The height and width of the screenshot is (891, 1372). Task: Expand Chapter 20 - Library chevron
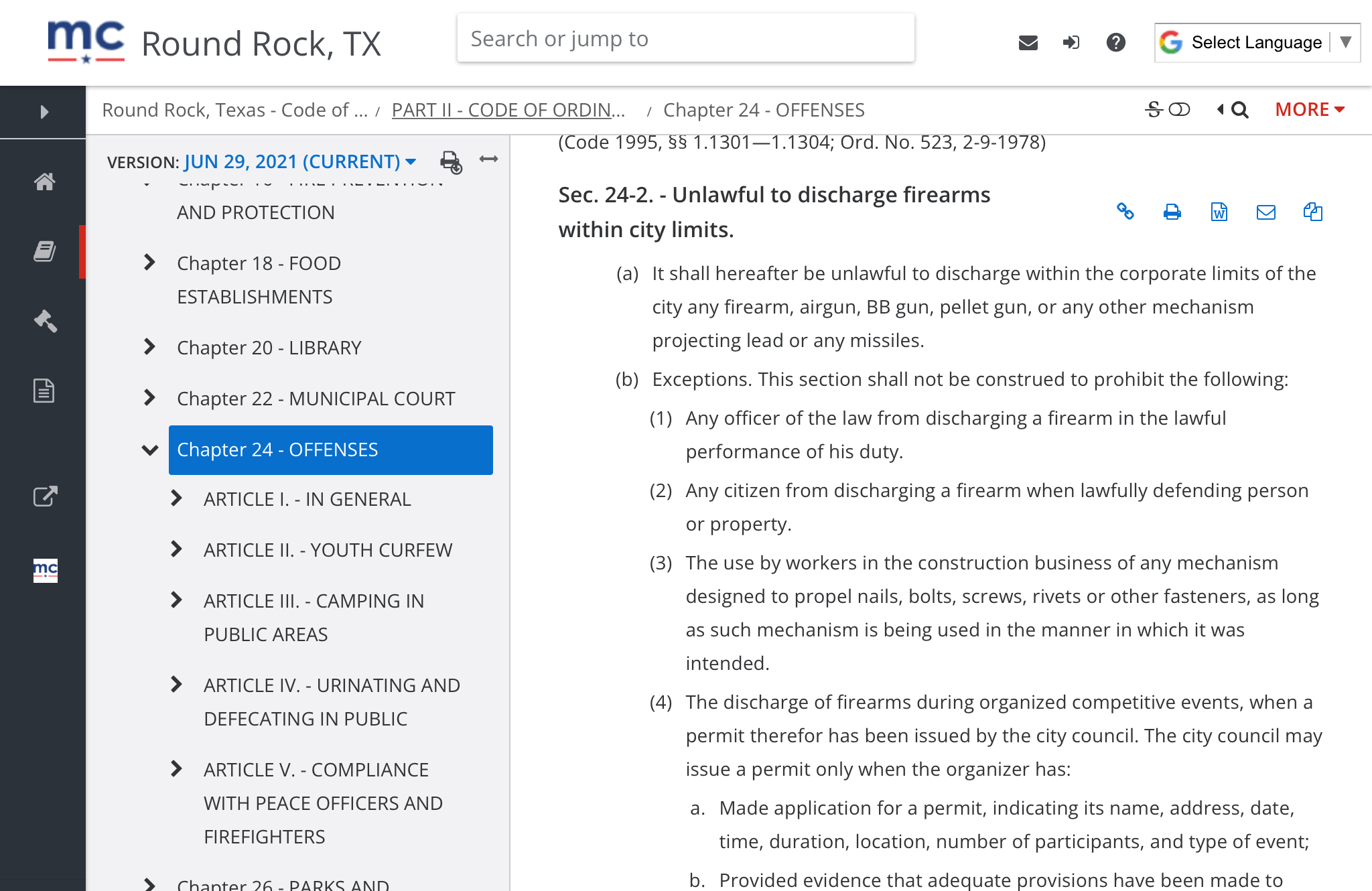pyautogui.click(x=150, y=347)
